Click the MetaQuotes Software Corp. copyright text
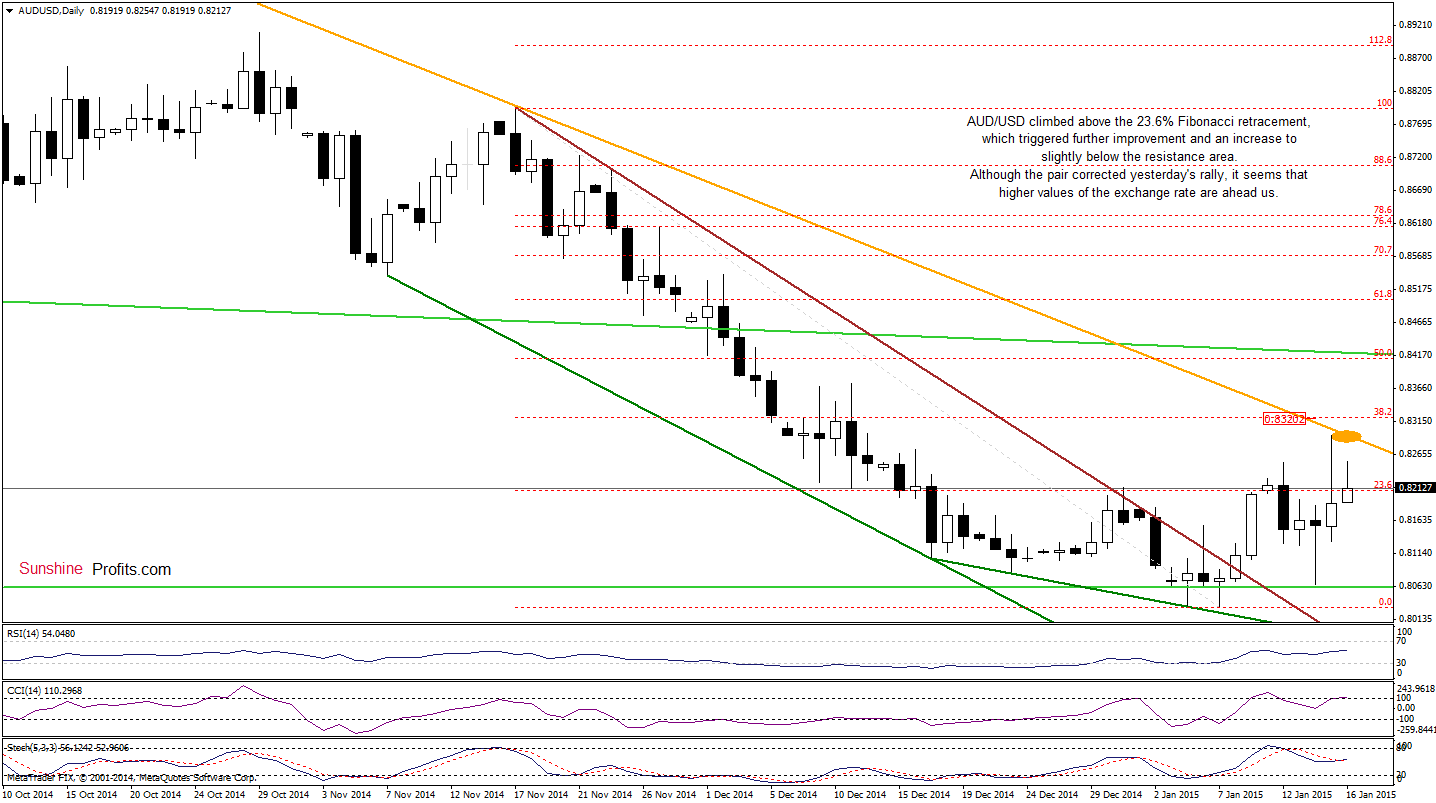The height and width of the screenshot is (803, 1436). pyautogui.click(x=131, y=777)
